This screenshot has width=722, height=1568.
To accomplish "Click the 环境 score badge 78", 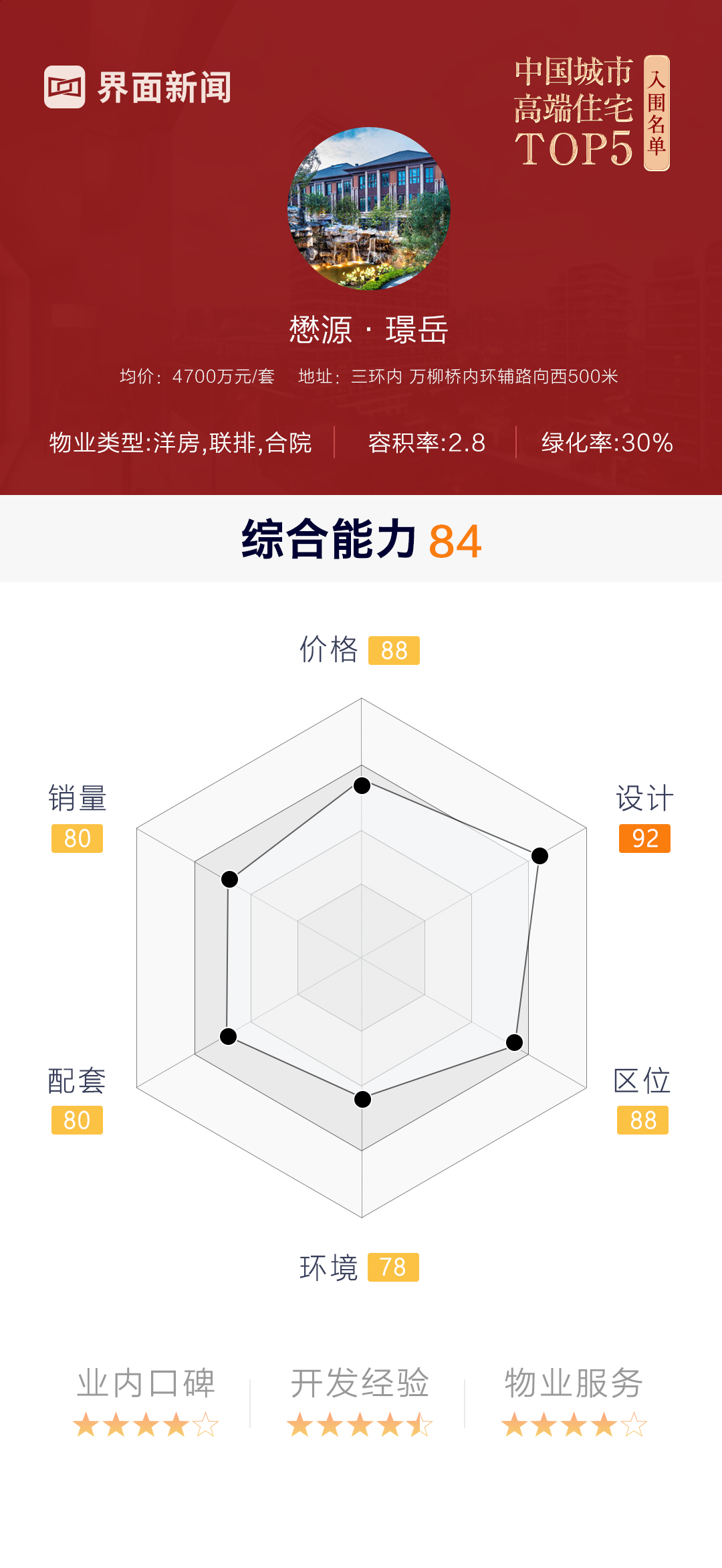I will (393, 1267).
